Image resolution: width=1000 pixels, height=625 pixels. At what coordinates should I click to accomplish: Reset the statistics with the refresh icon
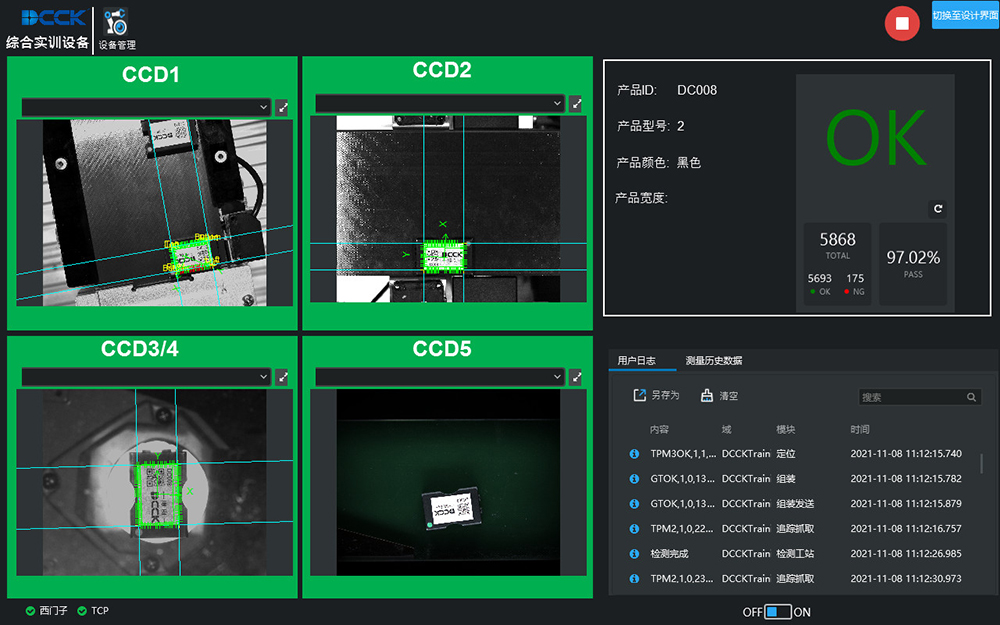(x=937, y=209)
